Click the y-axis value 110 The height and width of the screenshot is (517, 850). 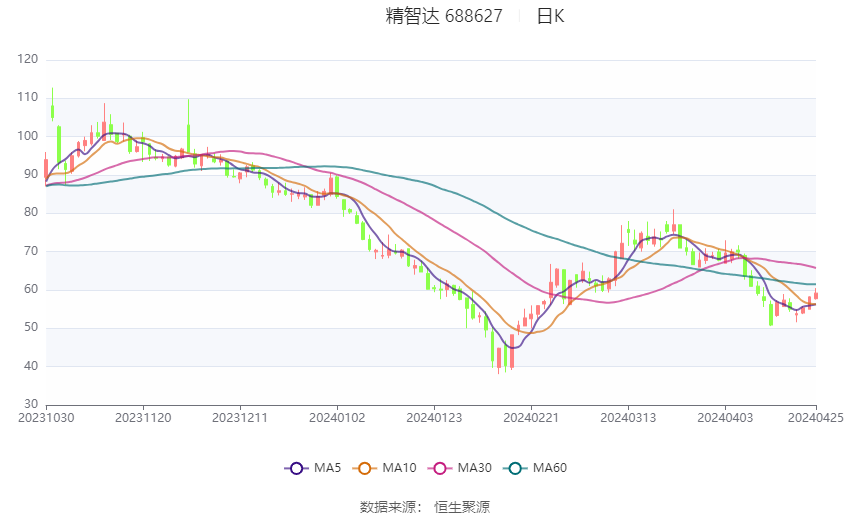(x=28, y=98)
